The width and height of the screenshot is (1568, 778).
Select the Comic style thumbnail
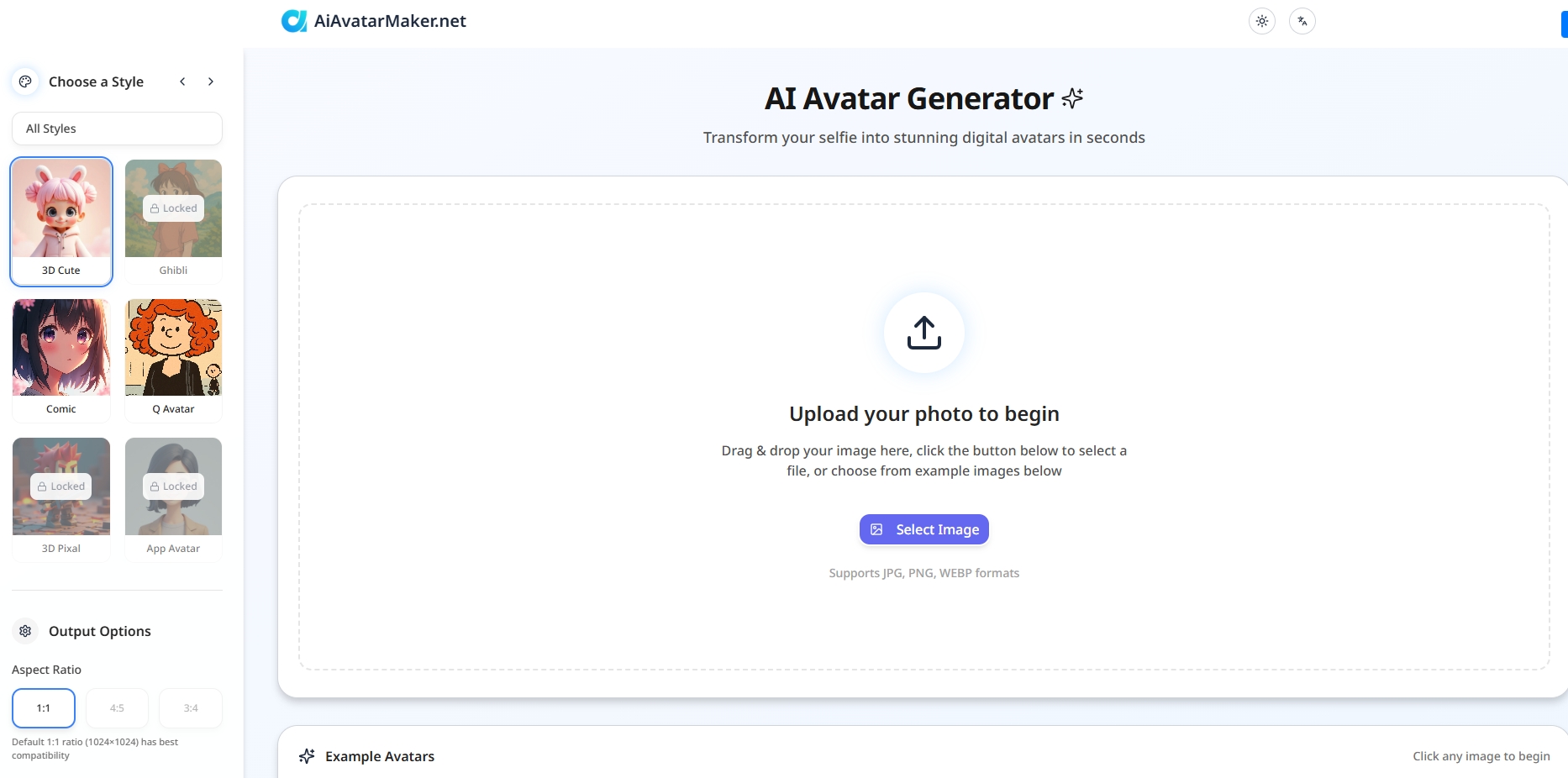point(61,348)
